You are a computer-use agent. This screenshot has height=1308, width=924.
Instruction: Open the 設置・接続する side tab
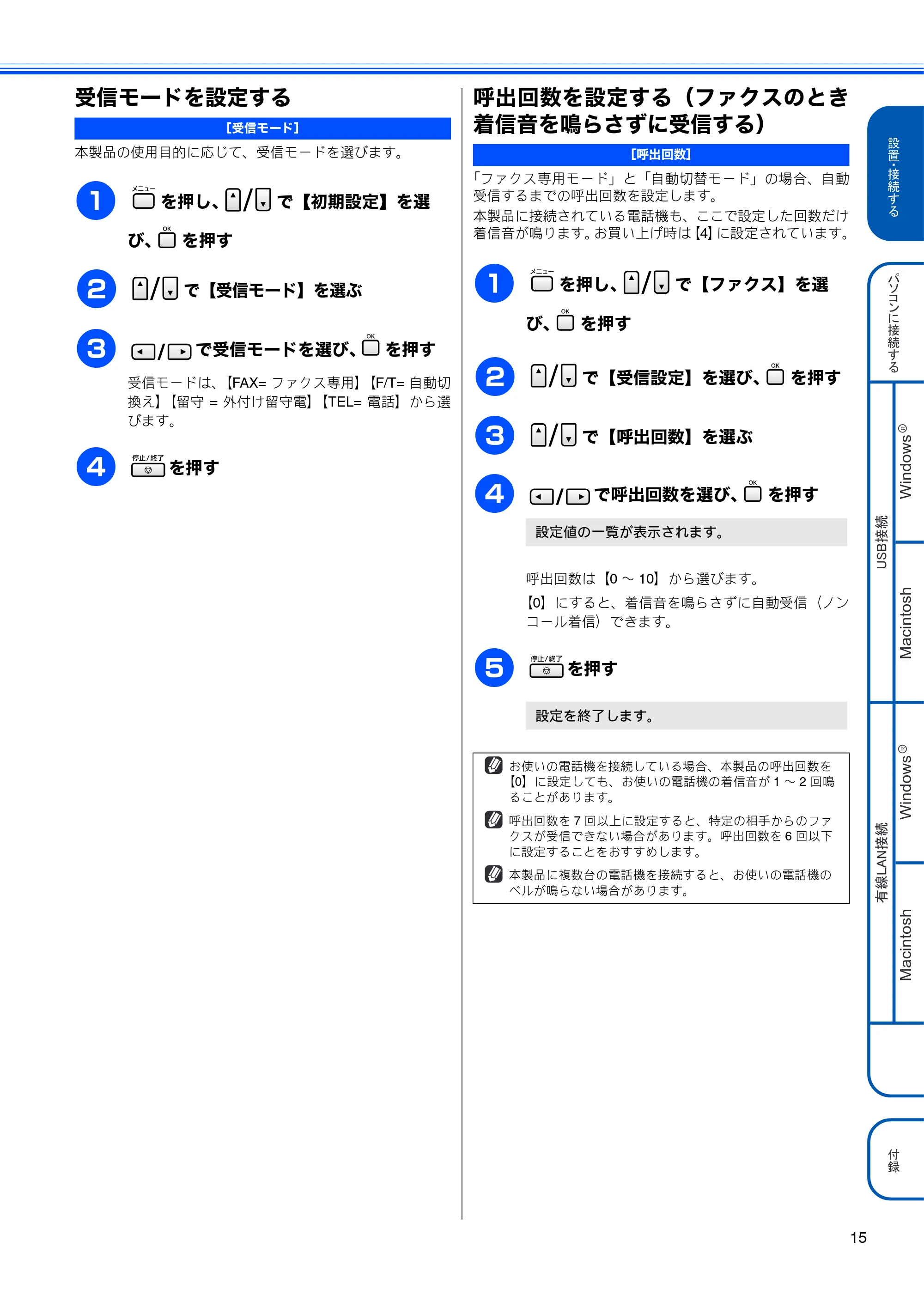pos(895,174)
